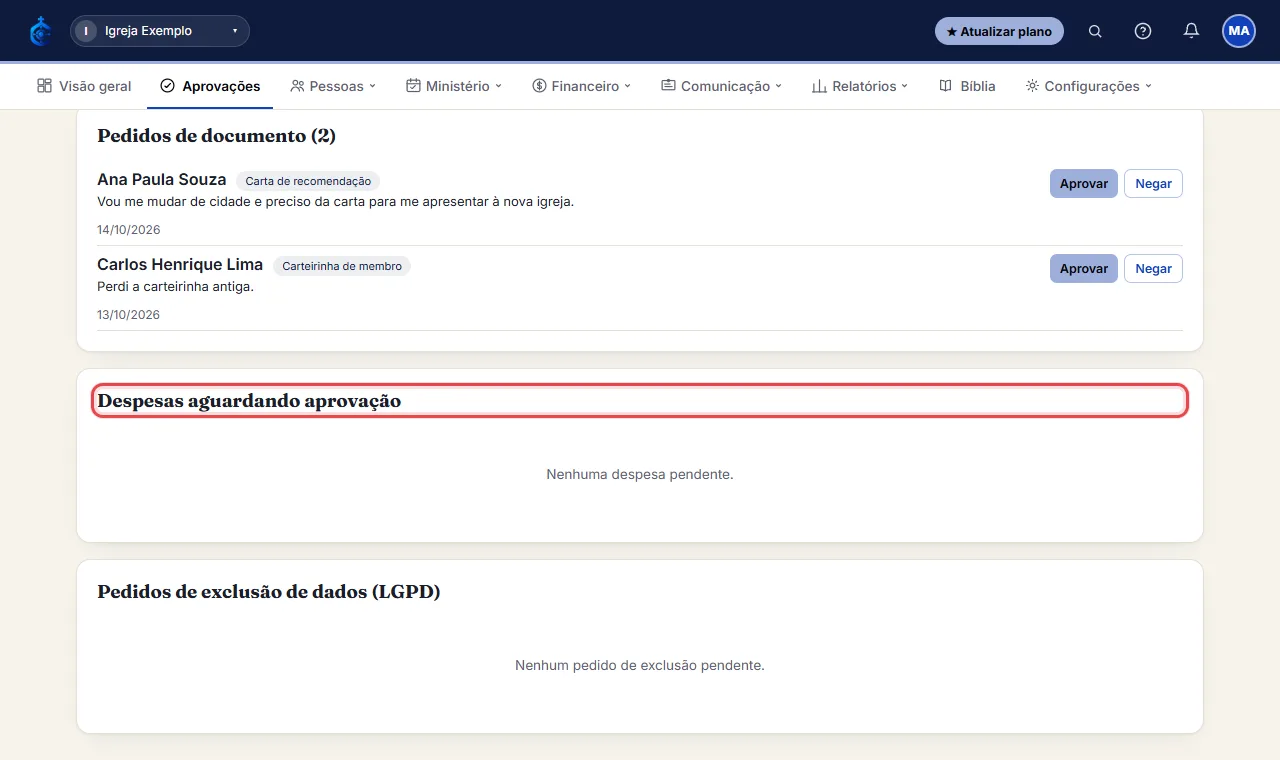Click the date 14/10/2026
Screen dimensions: 1280x760
click(x=129, y=230)
